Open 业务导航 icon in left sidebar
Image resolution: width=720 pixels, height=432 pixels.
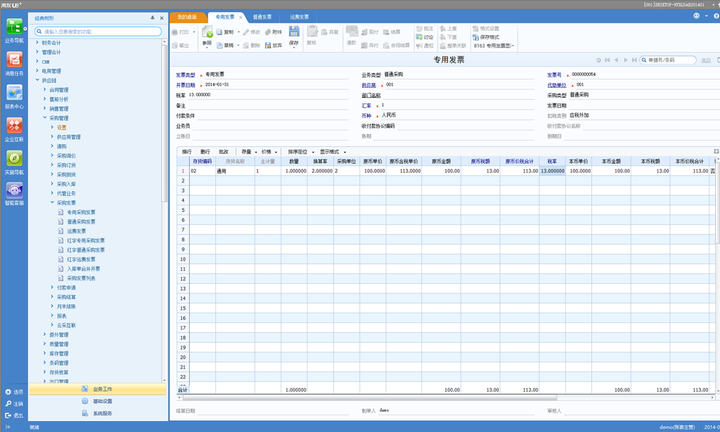point(14,26)
